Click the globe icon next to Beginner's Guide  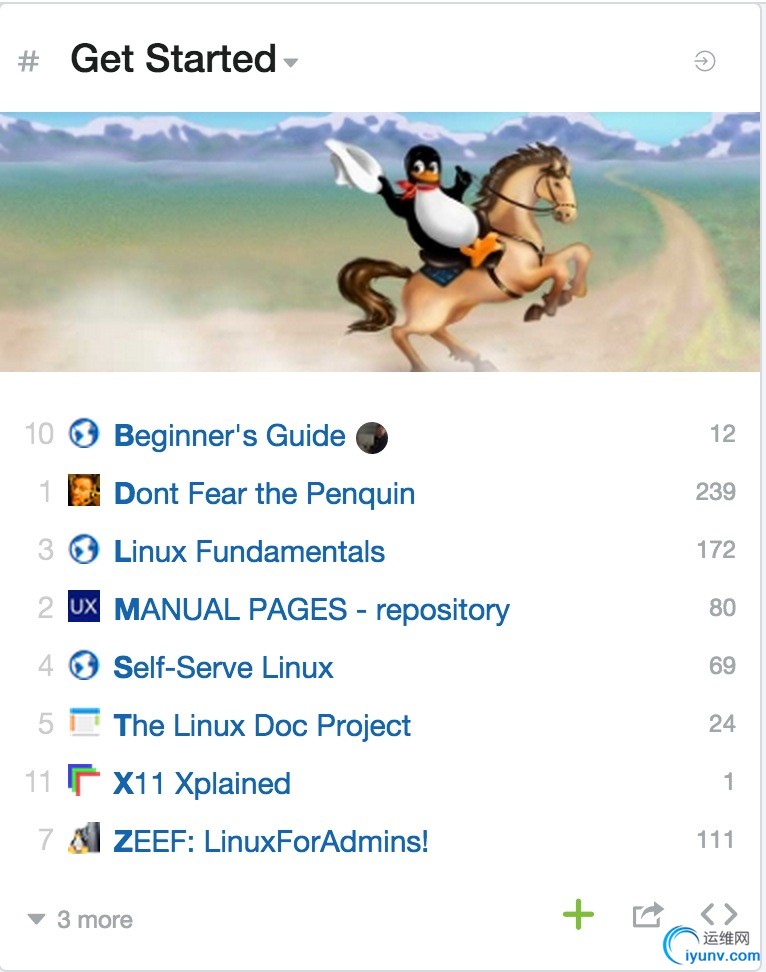coord(84,434)
